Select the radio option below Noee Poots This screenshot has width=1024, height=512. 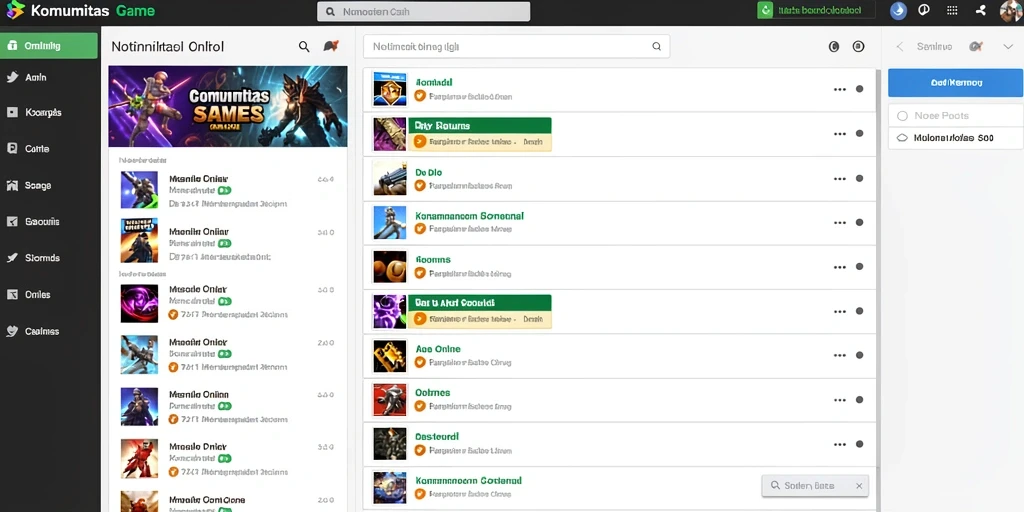click(x=903, y=138)
